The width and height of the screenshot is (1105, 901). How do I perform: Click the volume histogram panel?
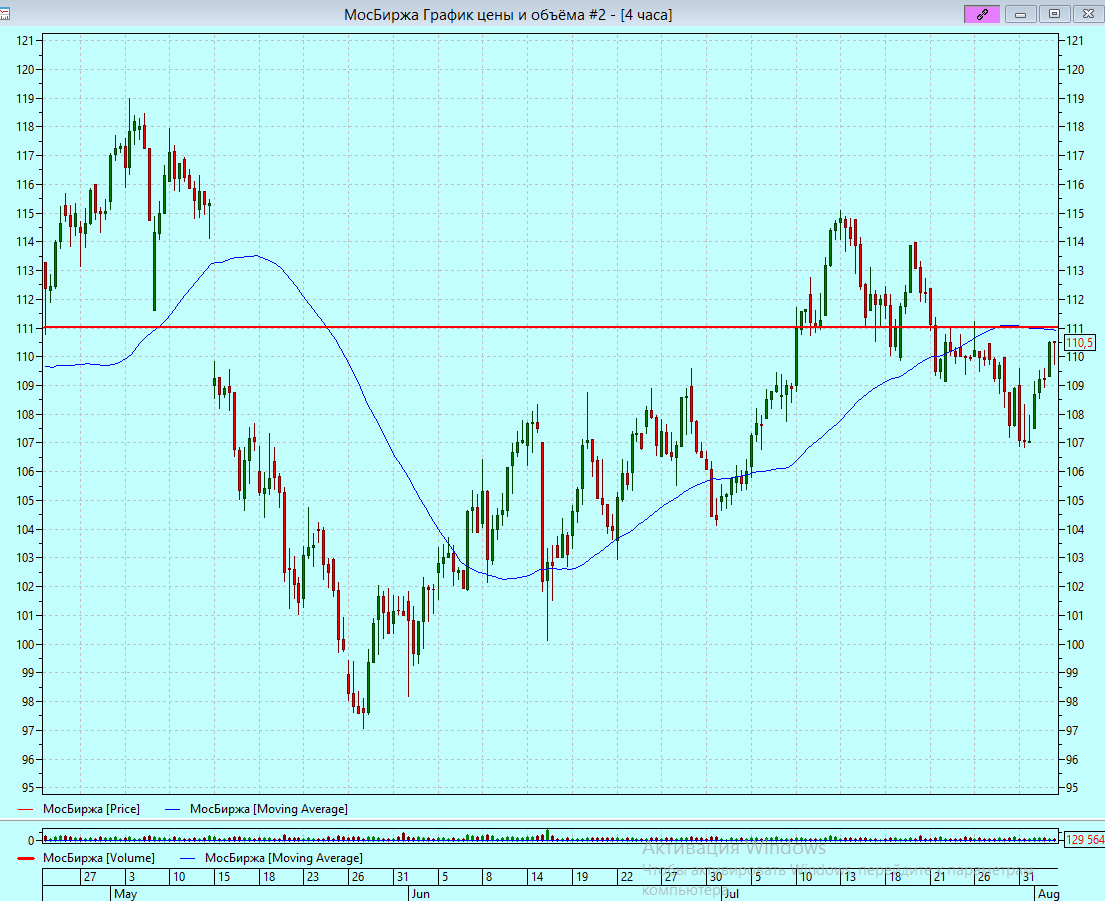click(550, 835)
